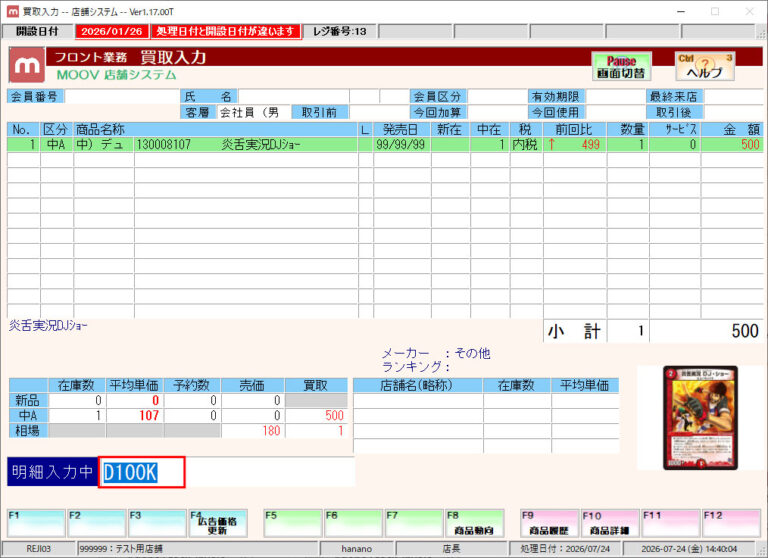The width and height of the screenshot is (768, 558).
Task: Click the F2 function key button
Action: [97, 523]
